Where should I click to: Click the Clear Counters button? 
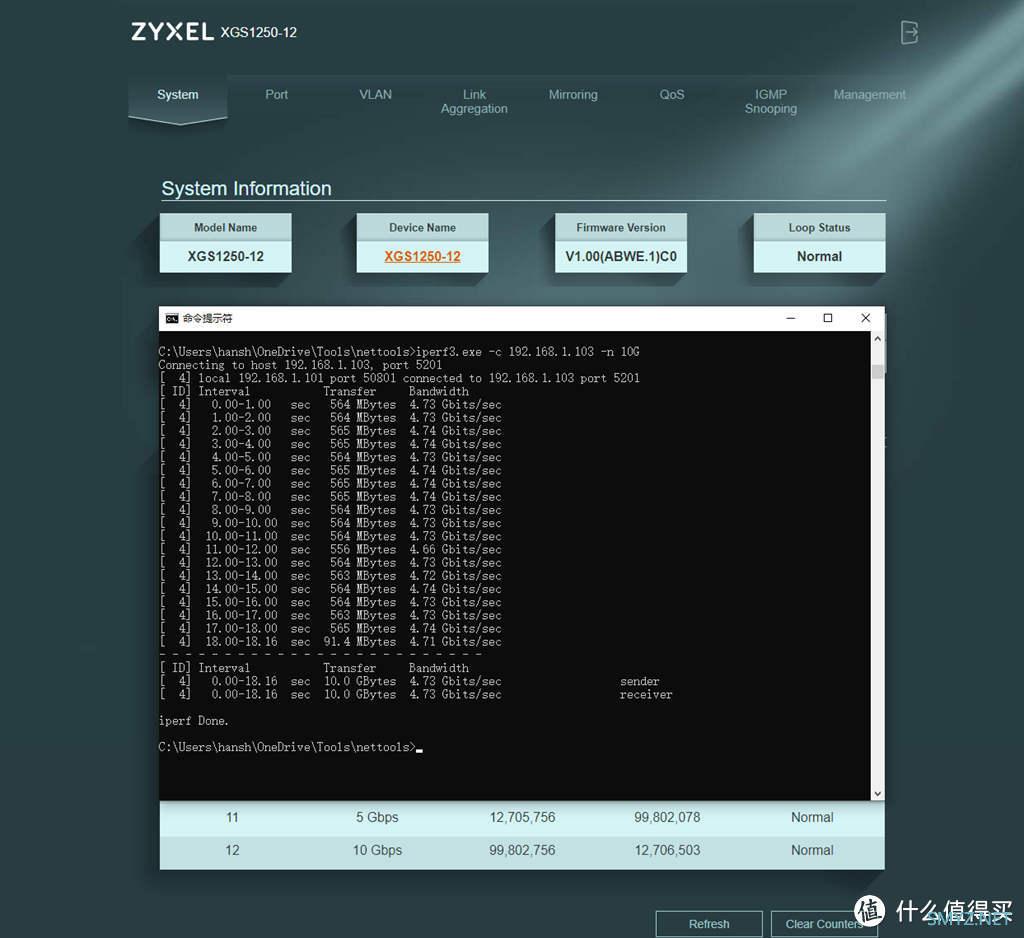824,924
